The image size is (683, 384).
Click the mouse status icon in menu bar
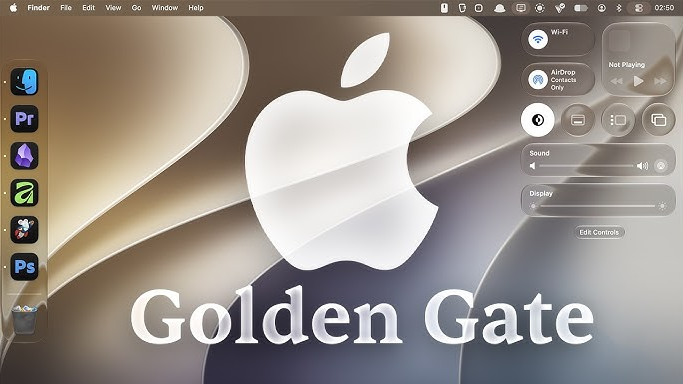point(444,8)
